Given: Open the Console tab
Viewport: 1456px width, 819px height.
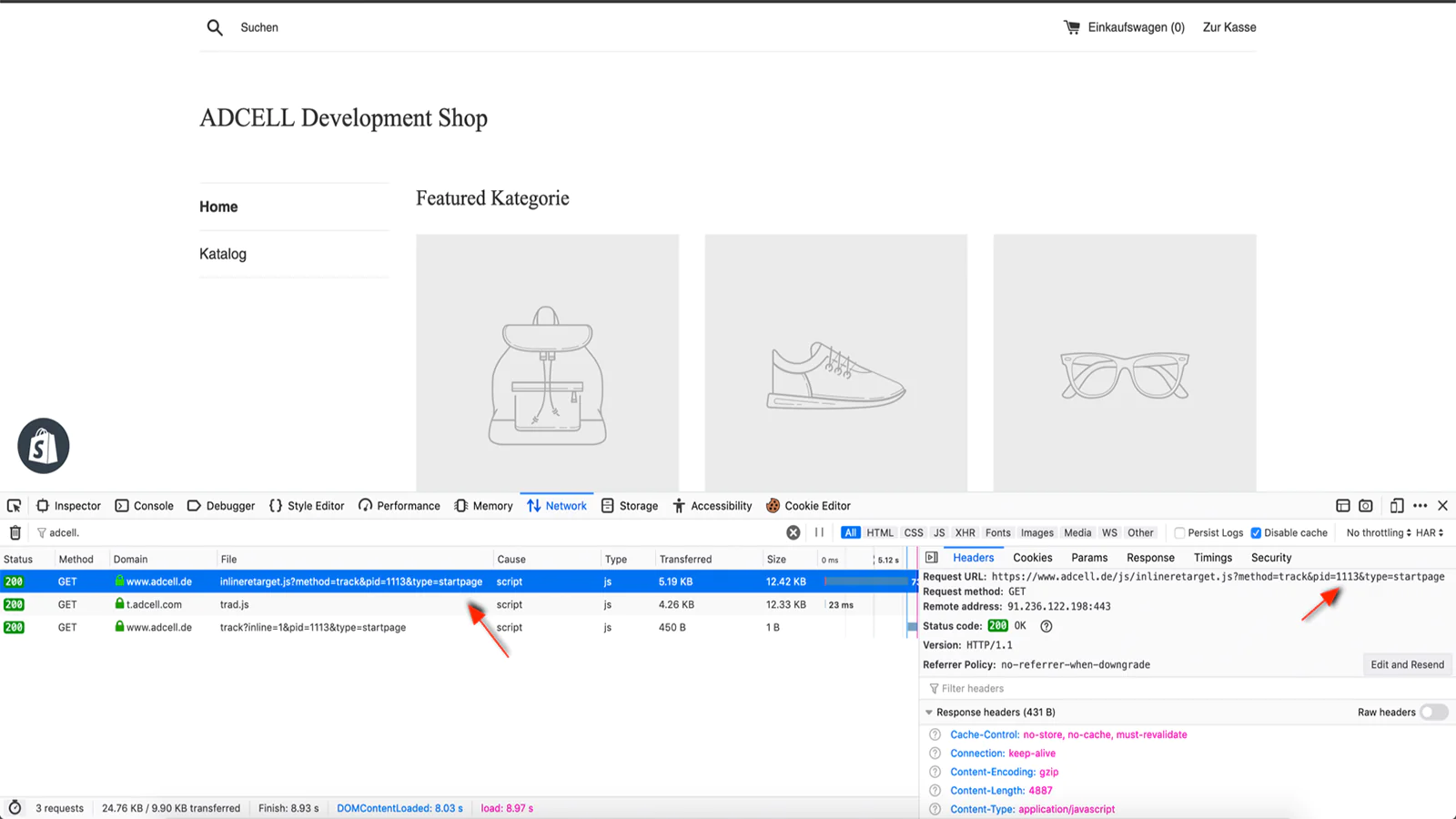Looking at the screenshot, I should pos(144,506).
